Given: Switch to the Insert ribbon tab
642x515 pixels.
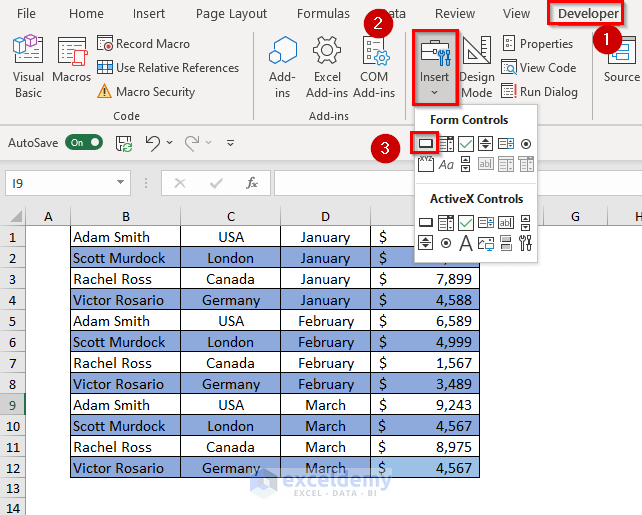Looking at the screenshot, I should click(149, 14).
